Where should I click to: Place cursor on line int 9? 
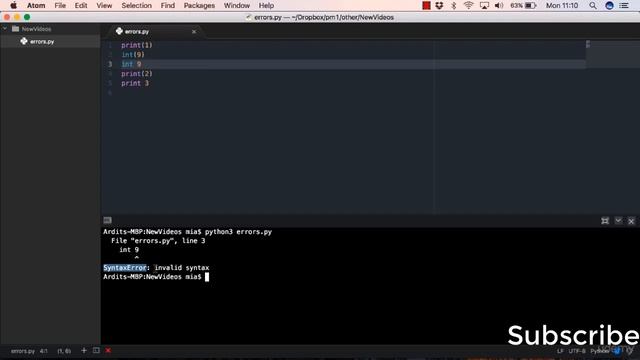[131, 64]
